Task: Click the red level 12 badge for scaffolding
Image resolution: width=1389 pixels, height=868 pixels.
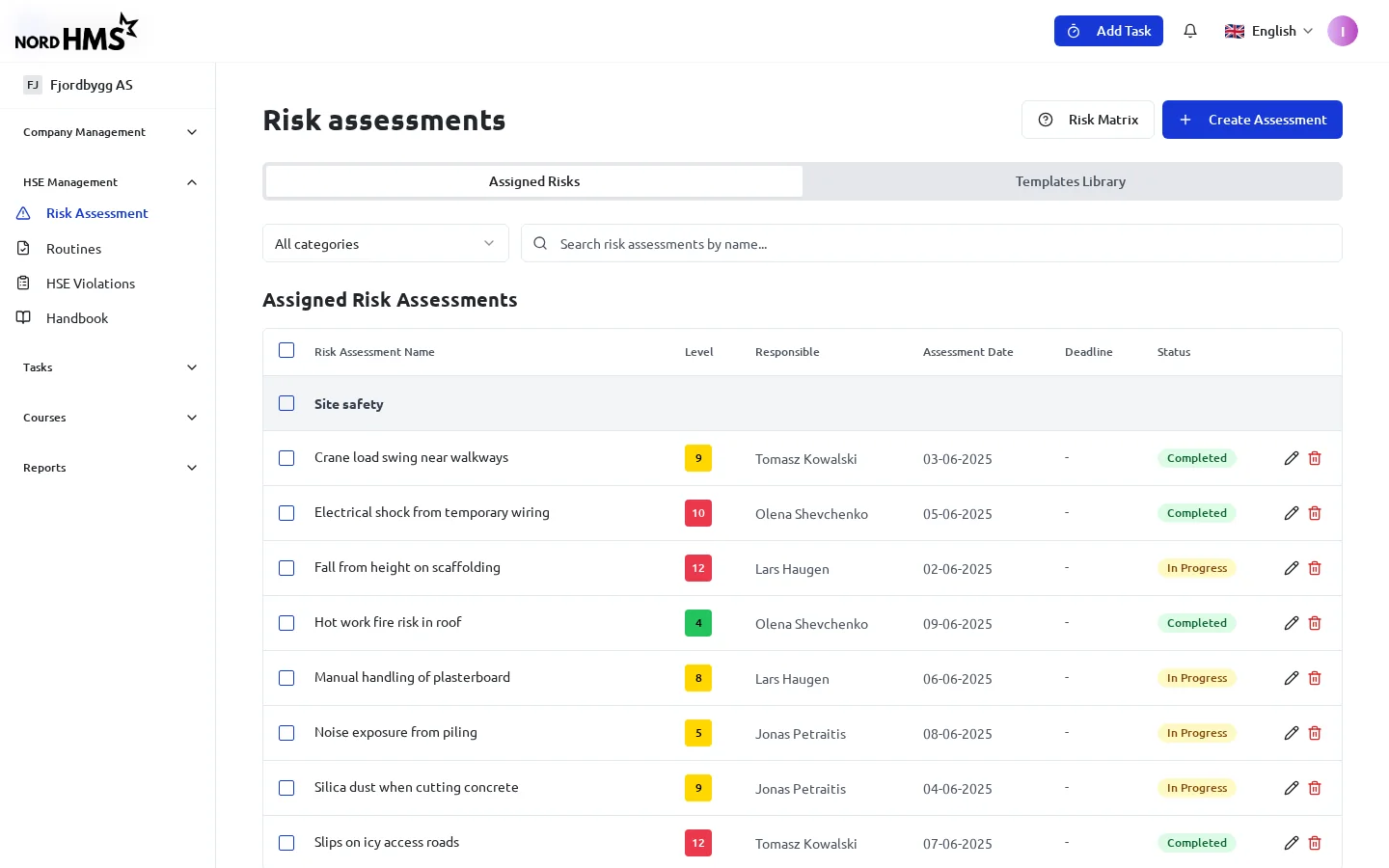Action: click(x=698, y=568)
